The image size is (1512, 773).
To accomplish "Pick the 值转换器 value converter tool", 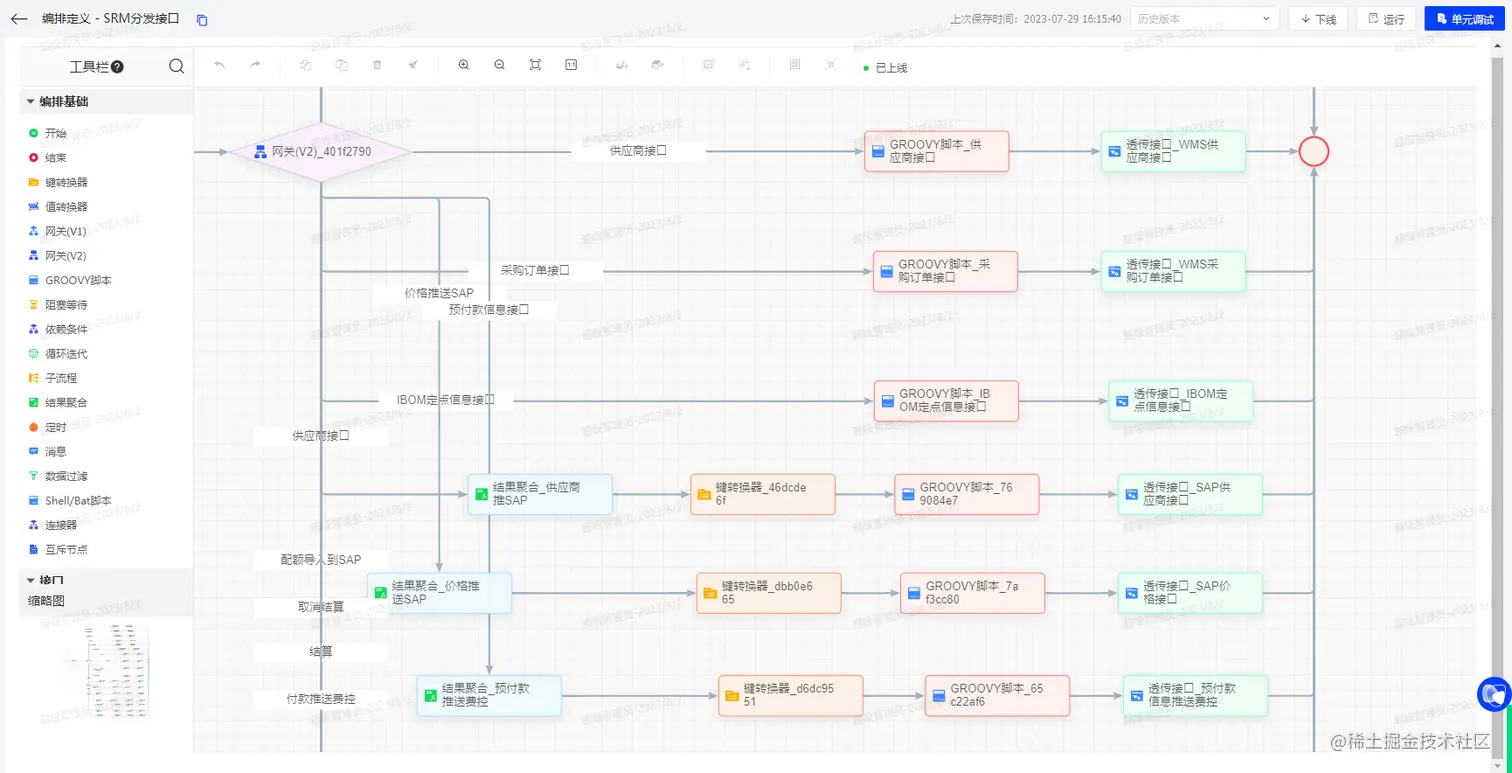I will 58,207.
